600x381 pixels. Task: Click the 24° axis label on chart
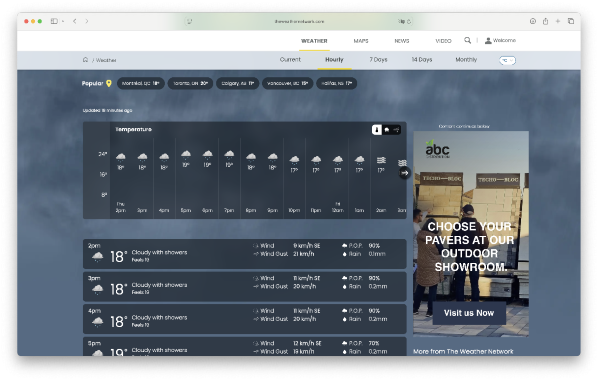pos(103,154)
